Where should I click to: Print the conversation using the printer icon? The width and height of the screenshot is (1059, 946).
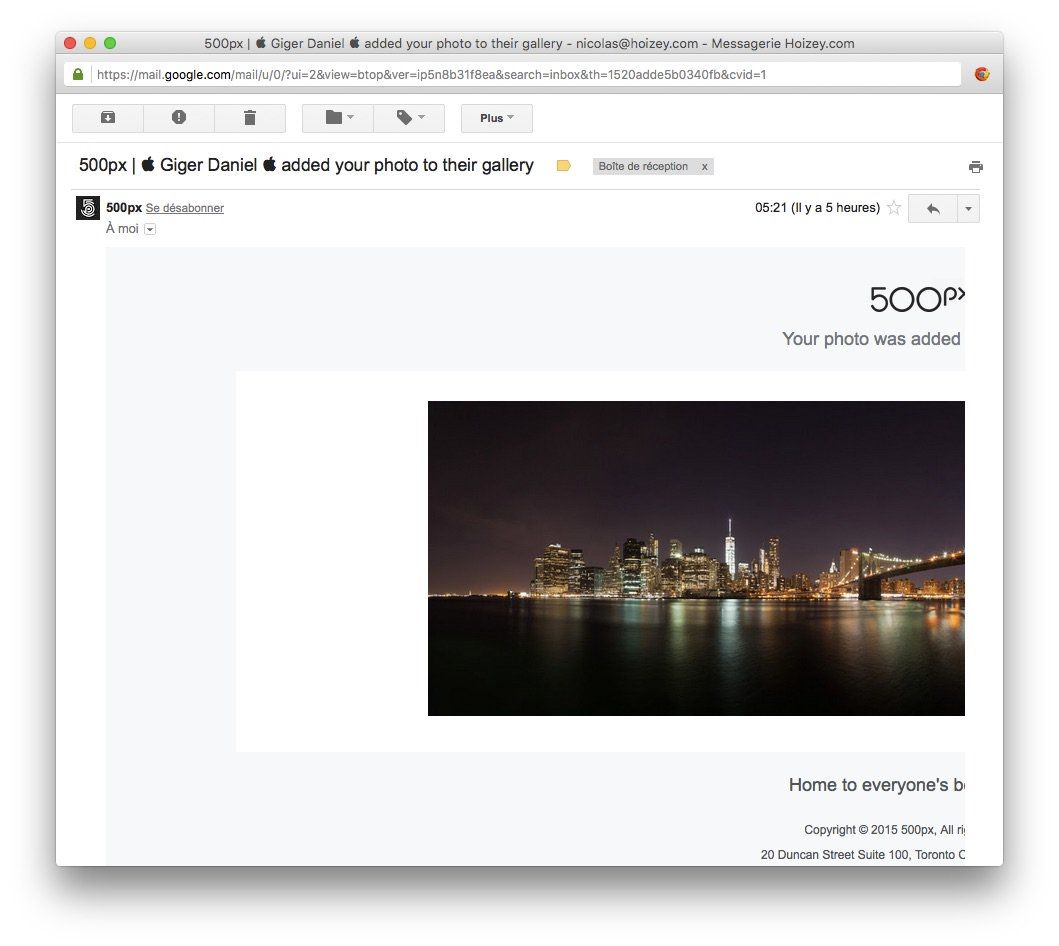pyautogui.click(x=975, y=167)
